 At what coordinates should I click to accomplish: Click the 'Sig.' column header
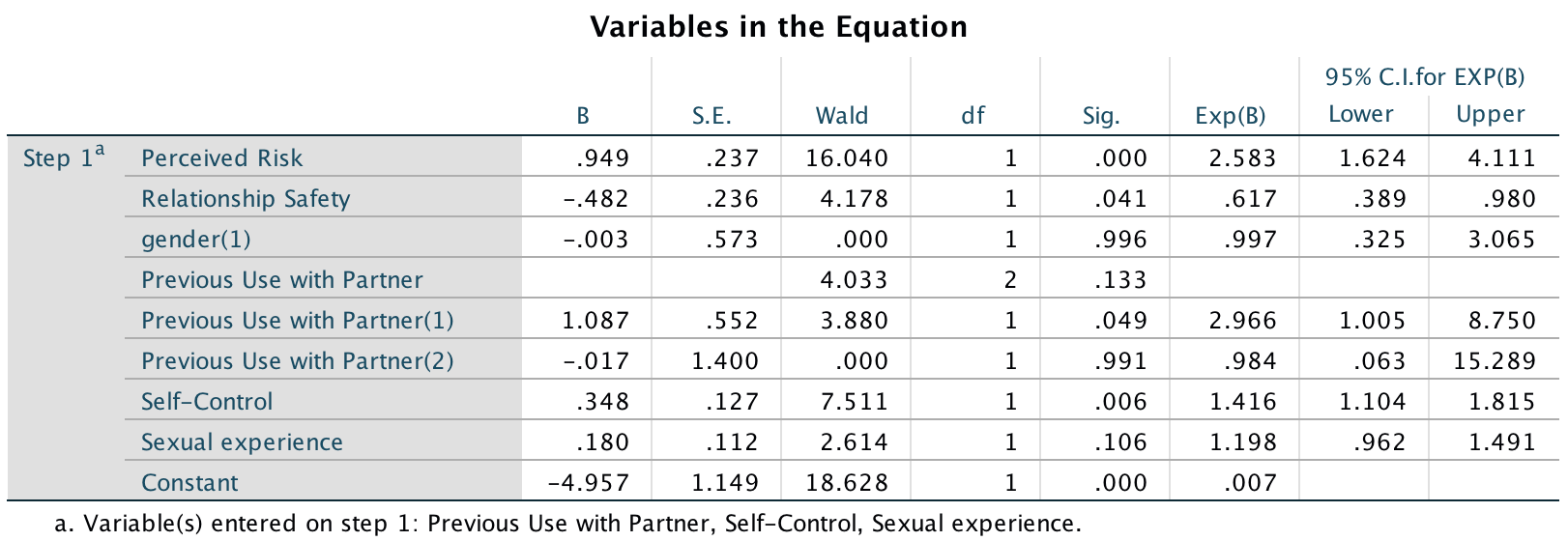tap(1101, 116)
